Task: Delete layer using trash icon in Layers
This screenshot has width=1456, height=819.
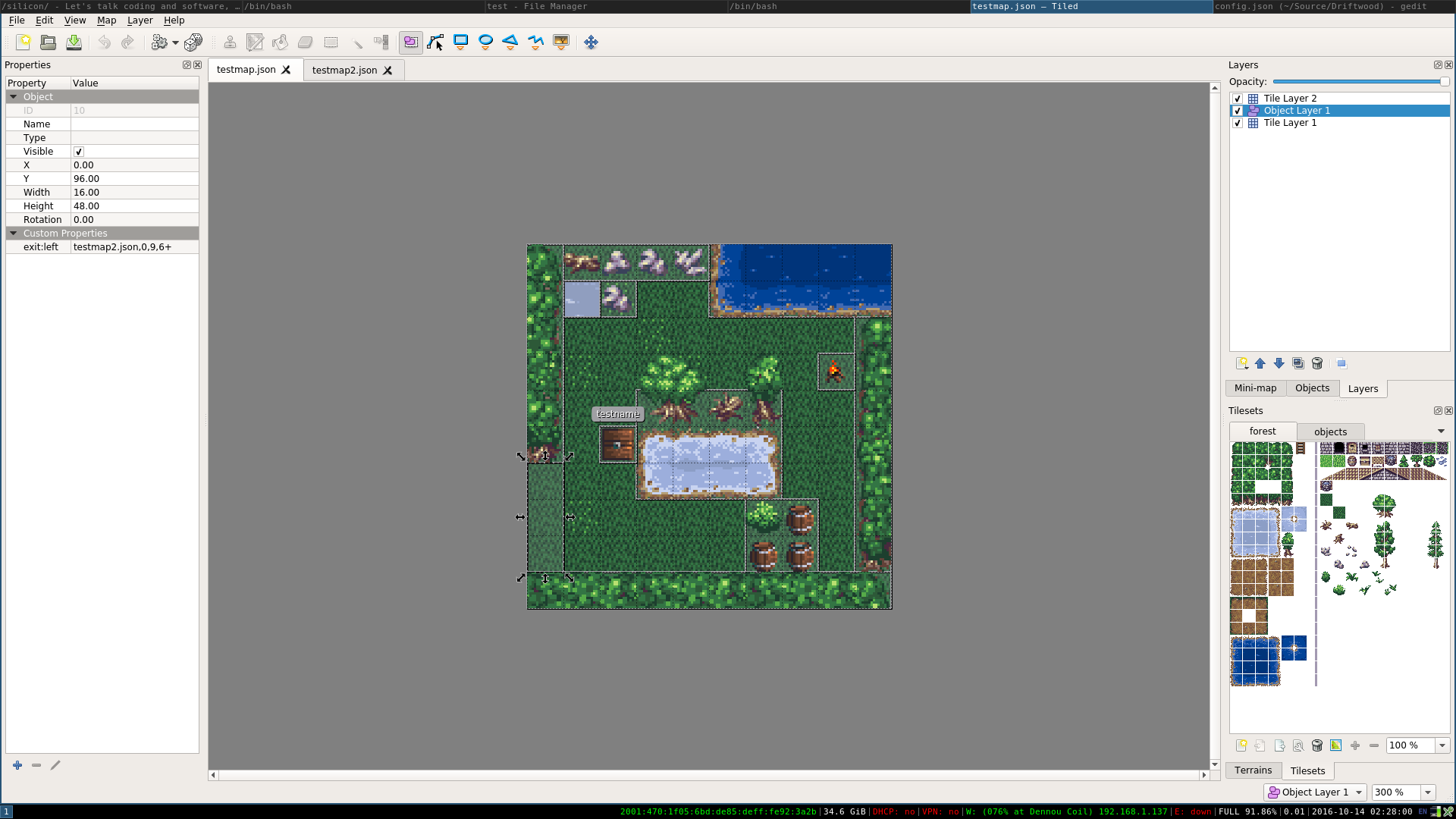Action: tap(1317, 364)
